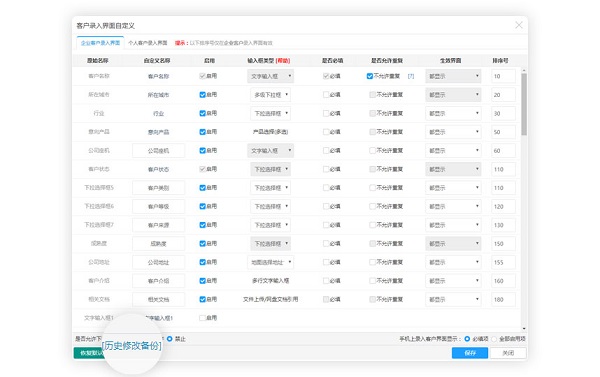Viewport: 600px width, 377px height.
Task: Check 不允许重复 for the 公司座机 row
Action: (372, 150)
